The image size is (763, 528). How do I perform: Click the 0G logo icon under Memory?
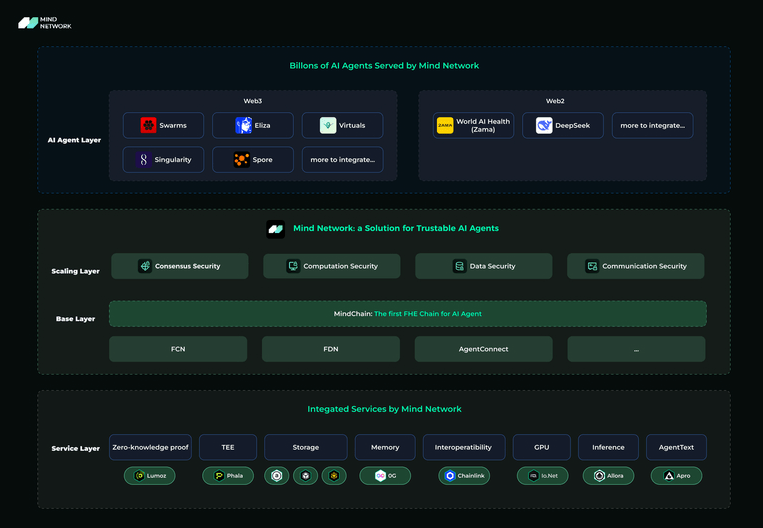click(380, 476)
